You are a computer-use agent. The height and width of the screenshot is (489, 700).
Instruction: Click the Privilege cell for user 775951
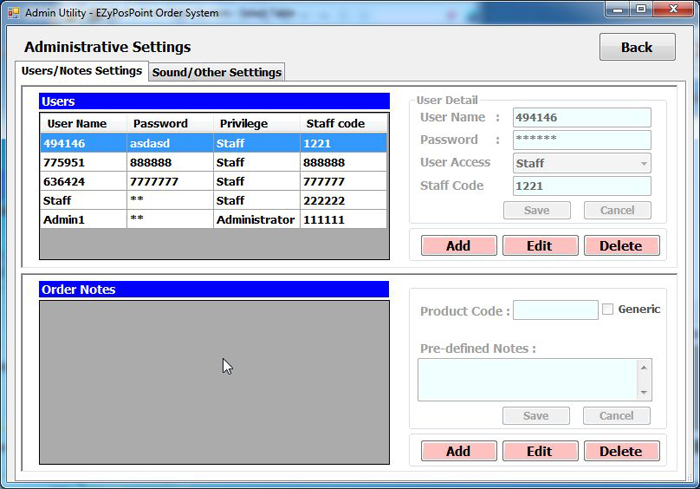[x=256, y=163]
